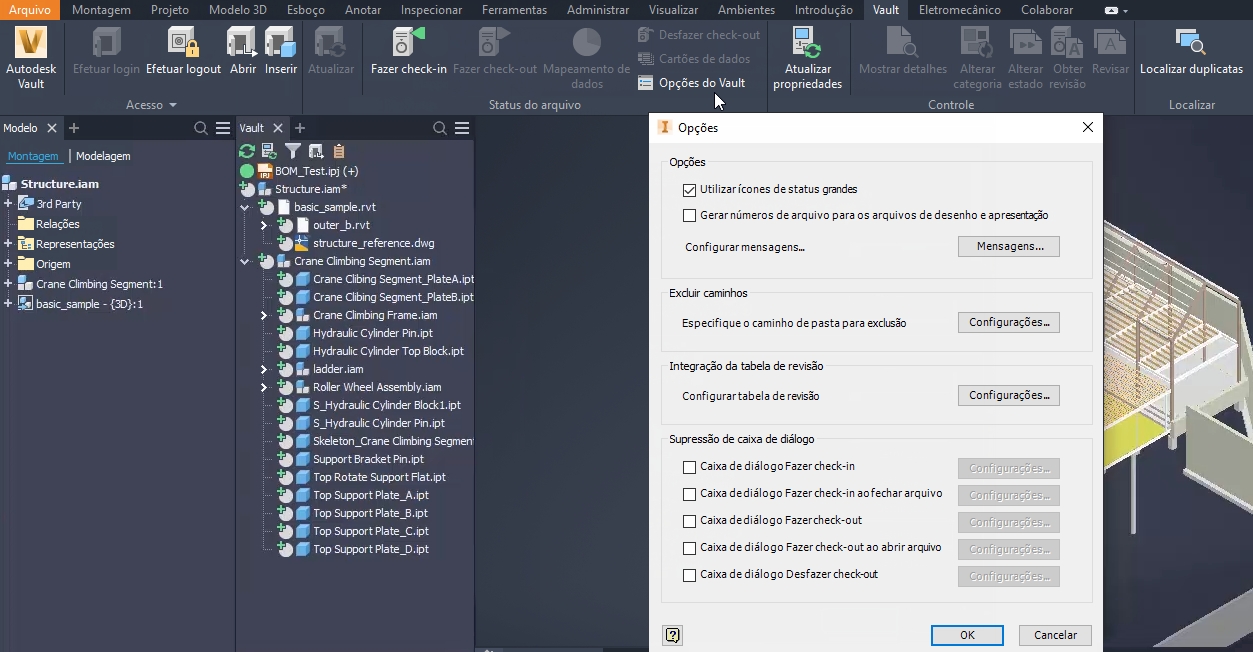Image resolution: width=1253 pixels, height=652 pixels.
Task: Switch to the Modelo 3D ribbon tab
Action: [x=238, y=10]
